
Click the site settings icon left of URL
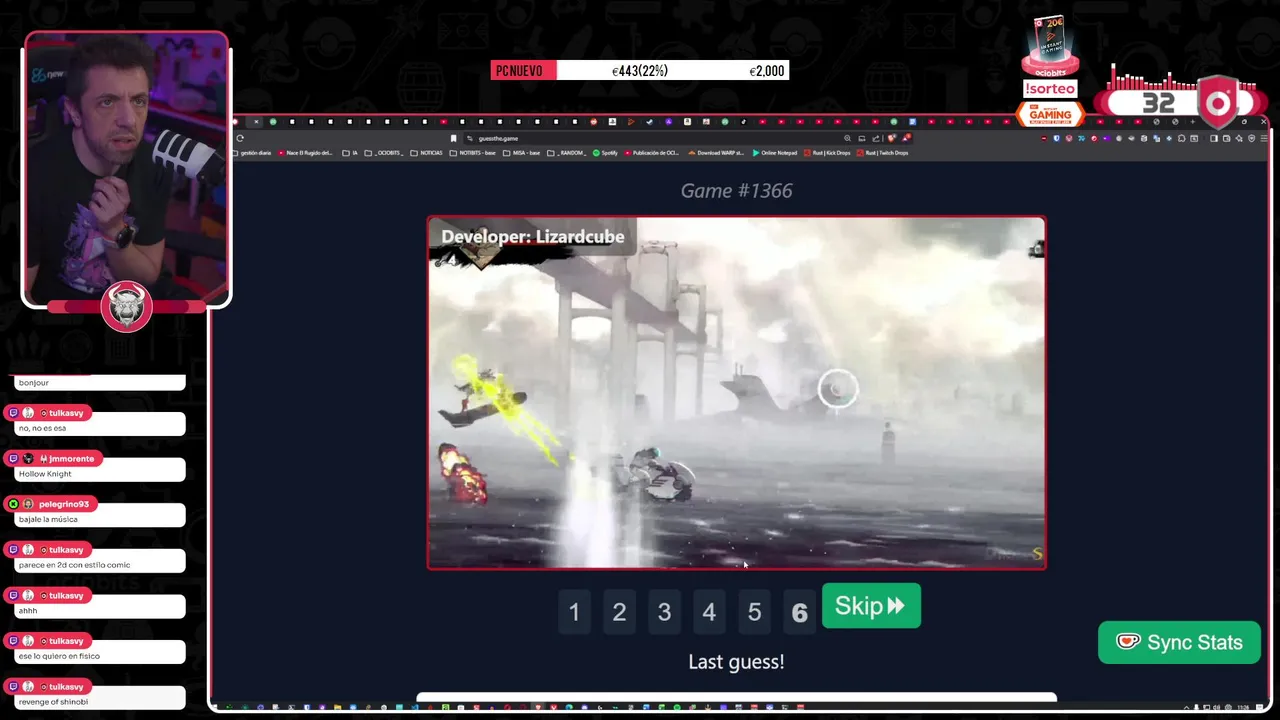tap(470, 138)
